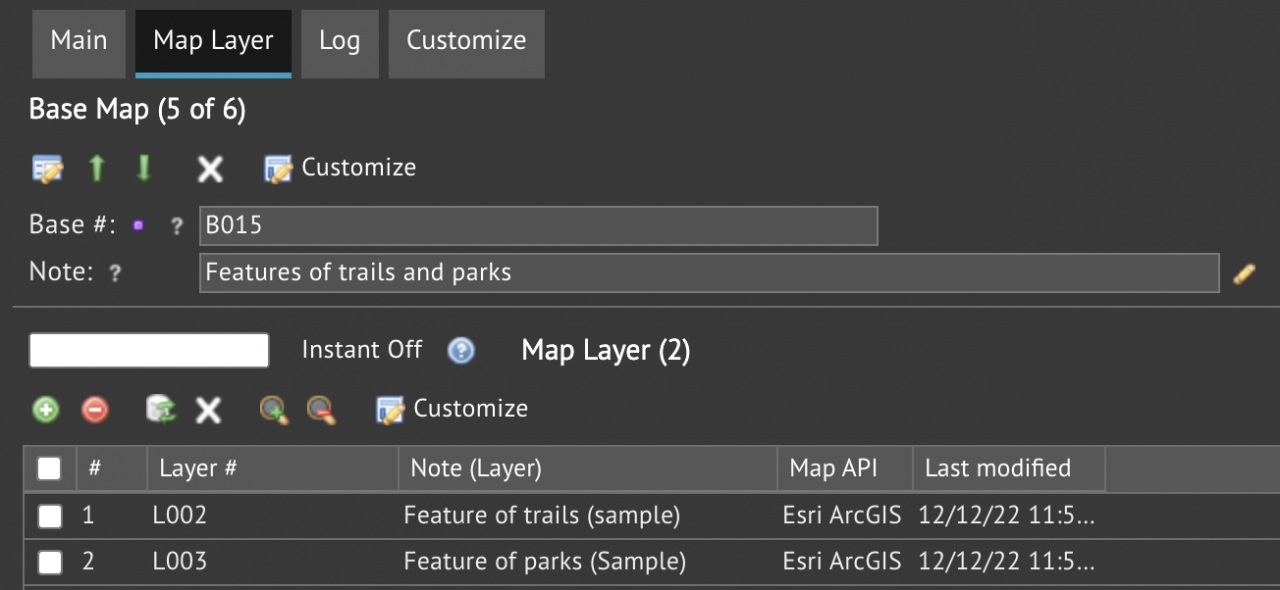Image resolution: width=1280 pixels, height=590 pixels.
Task: Click the Base # input field containing B015
Action: pyautogui.click(x=538, y=225)
